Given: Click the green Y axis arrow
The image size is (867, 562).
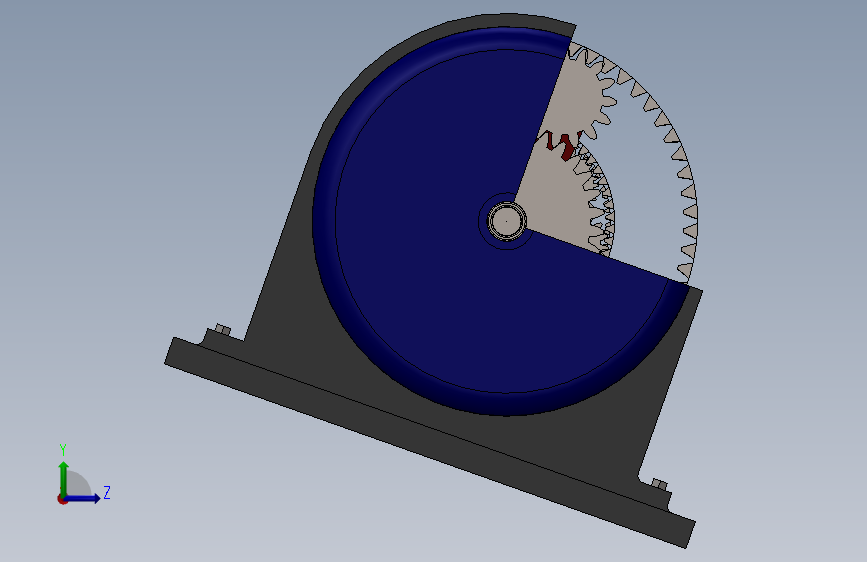Looking at the screenshot, I should pos(63,478).
